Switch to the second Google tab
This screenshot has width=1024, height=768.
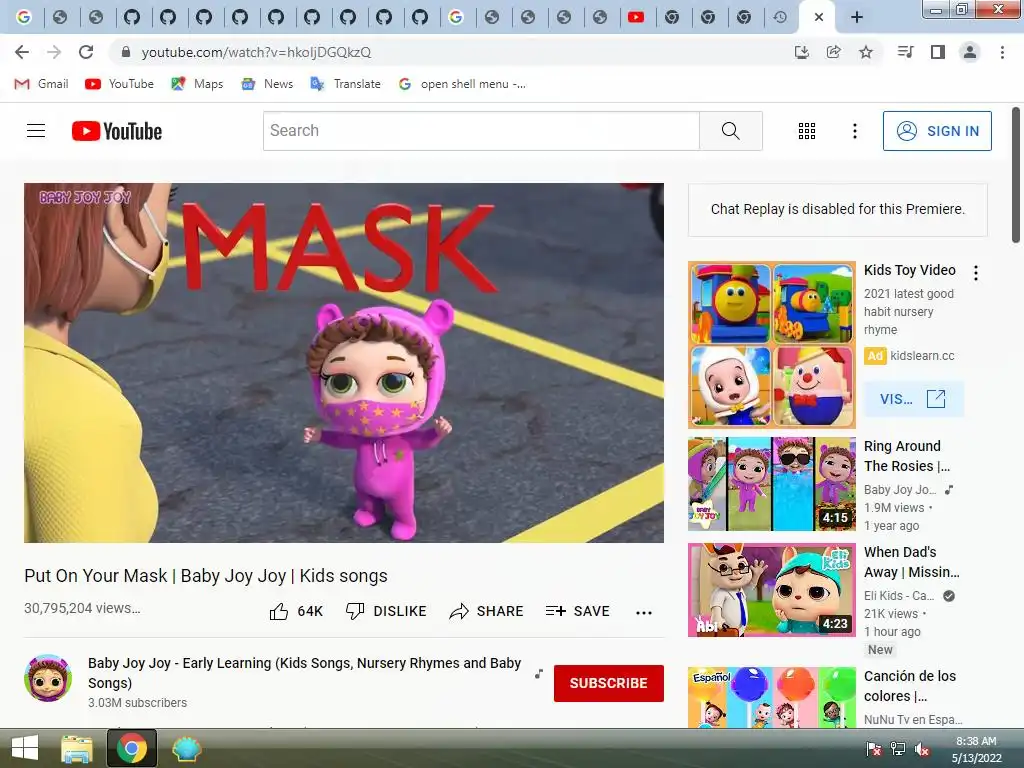tap(456, 18)
